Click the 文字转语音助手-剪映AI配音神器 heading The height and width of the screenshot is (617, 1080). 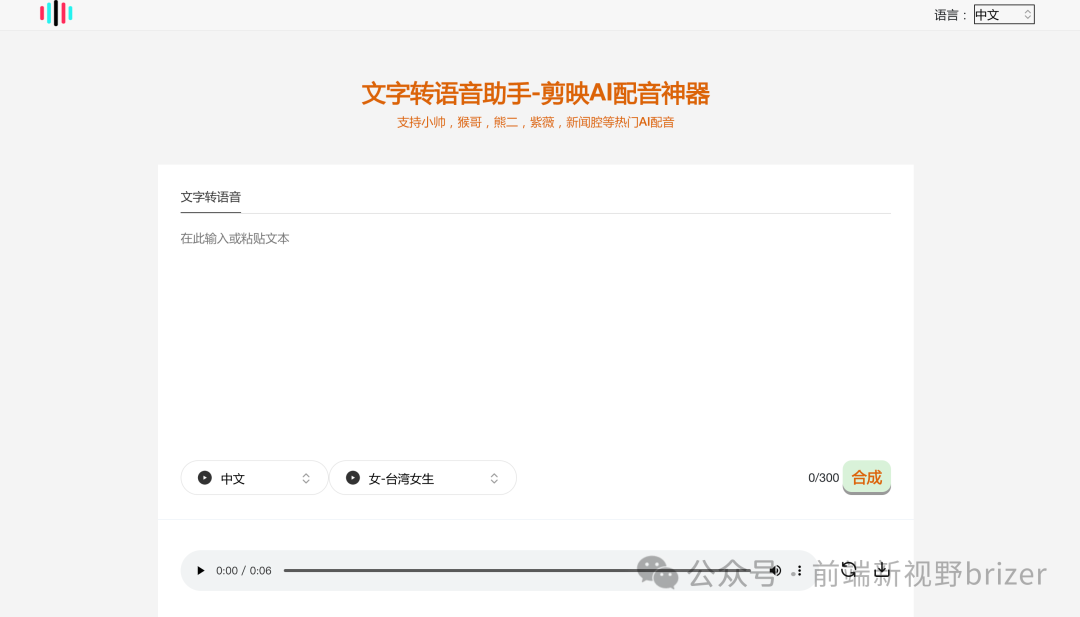(x=535, y=94)
